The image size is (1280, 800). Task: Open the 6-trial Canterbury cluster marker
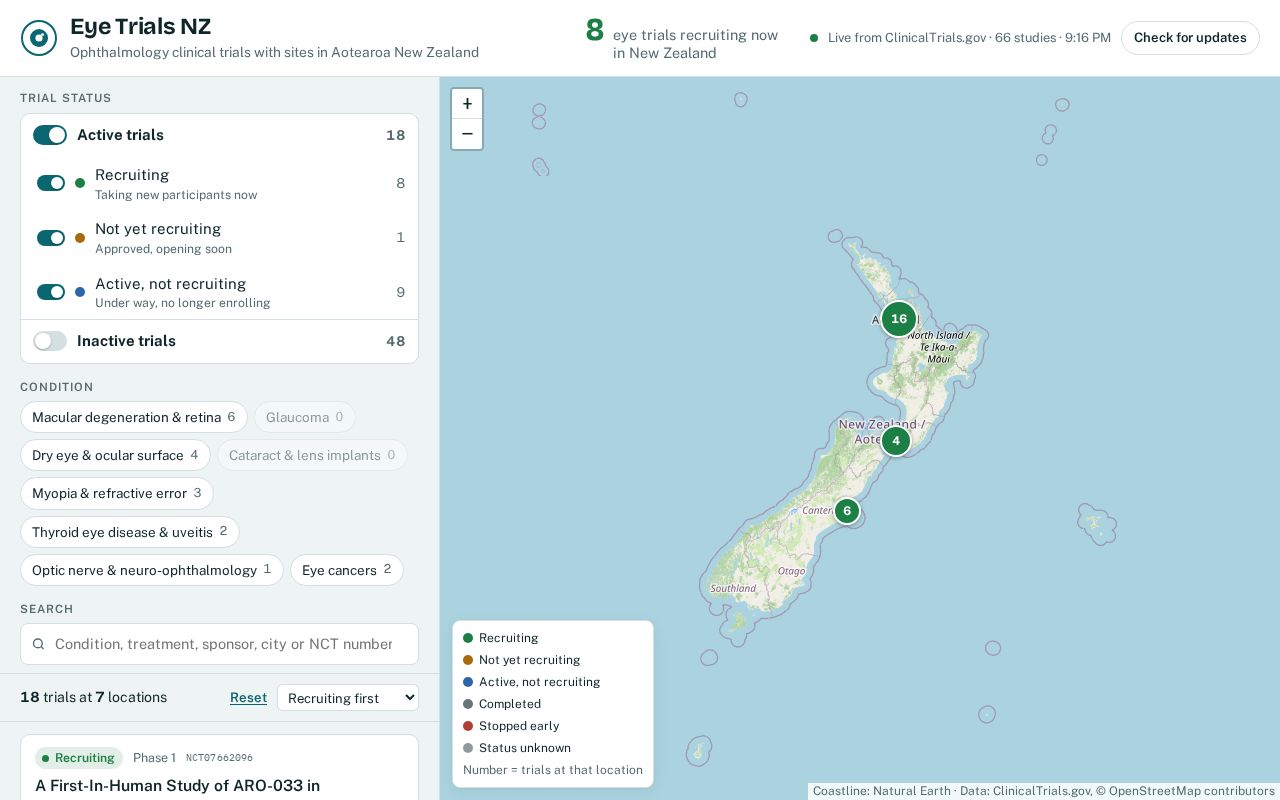847,511
